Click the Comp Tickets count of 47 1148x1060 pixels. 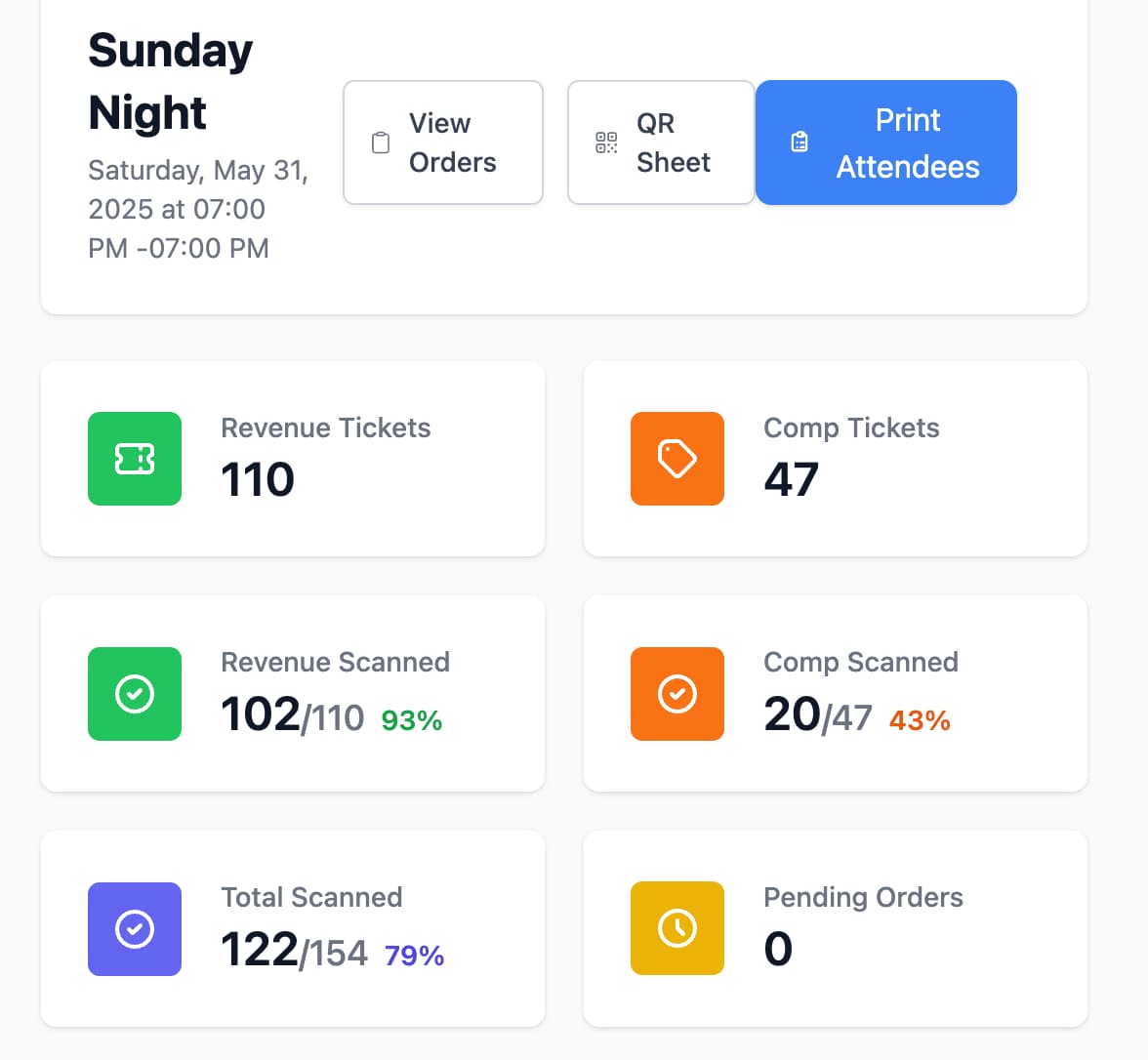tap(791, 478)
